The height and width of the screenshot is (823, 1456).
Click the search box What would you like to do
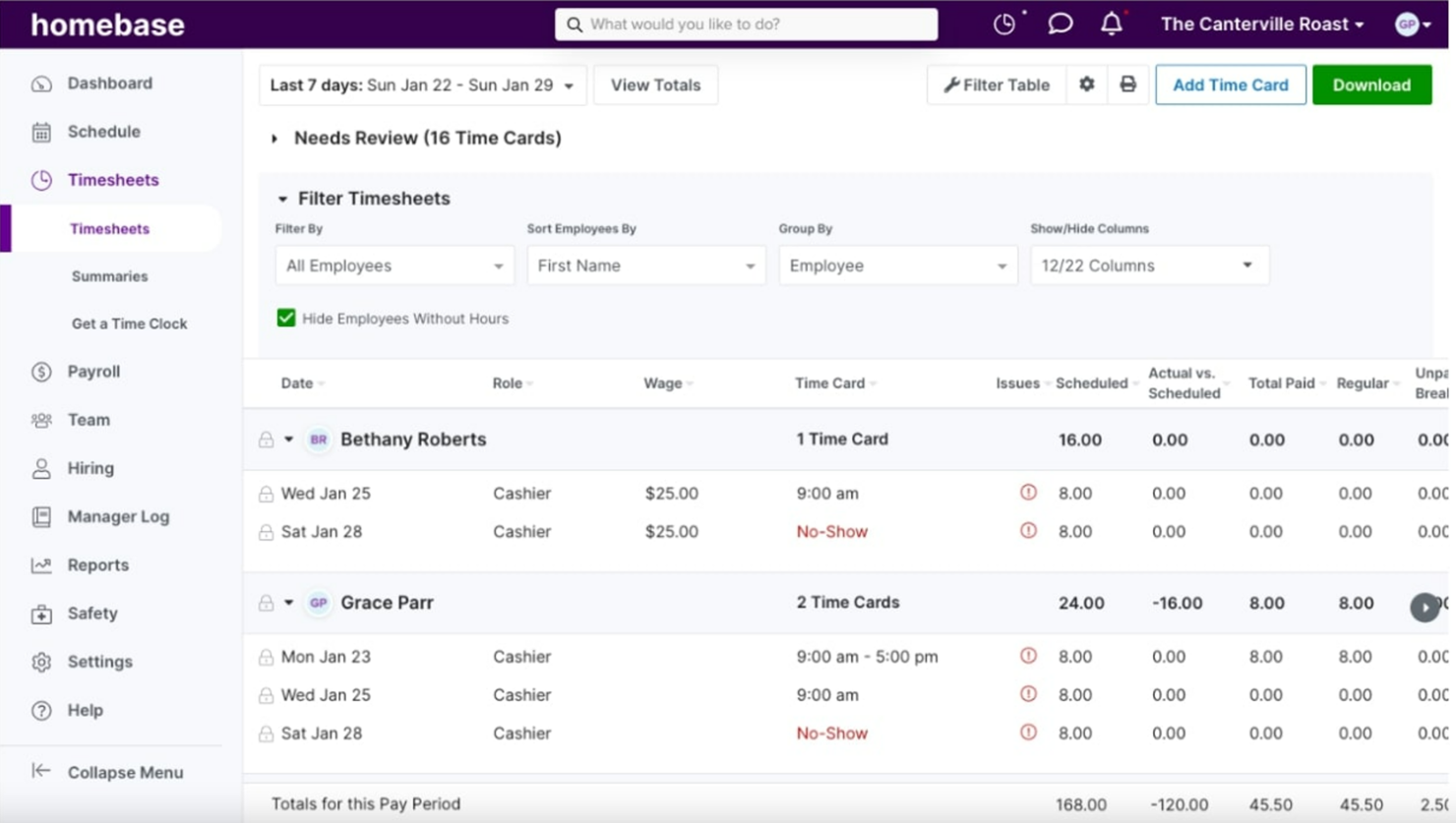click(746, 25)
